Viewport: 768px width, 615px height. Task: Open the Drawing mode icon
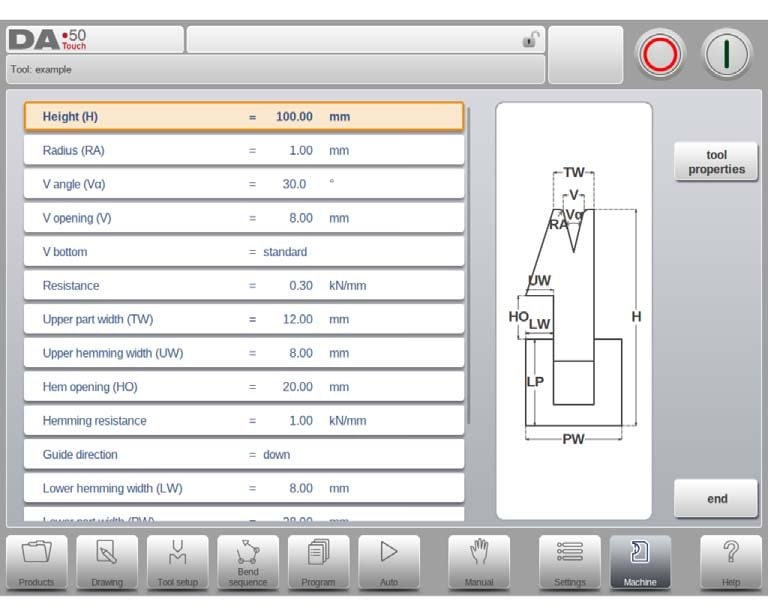coord(107,562)
